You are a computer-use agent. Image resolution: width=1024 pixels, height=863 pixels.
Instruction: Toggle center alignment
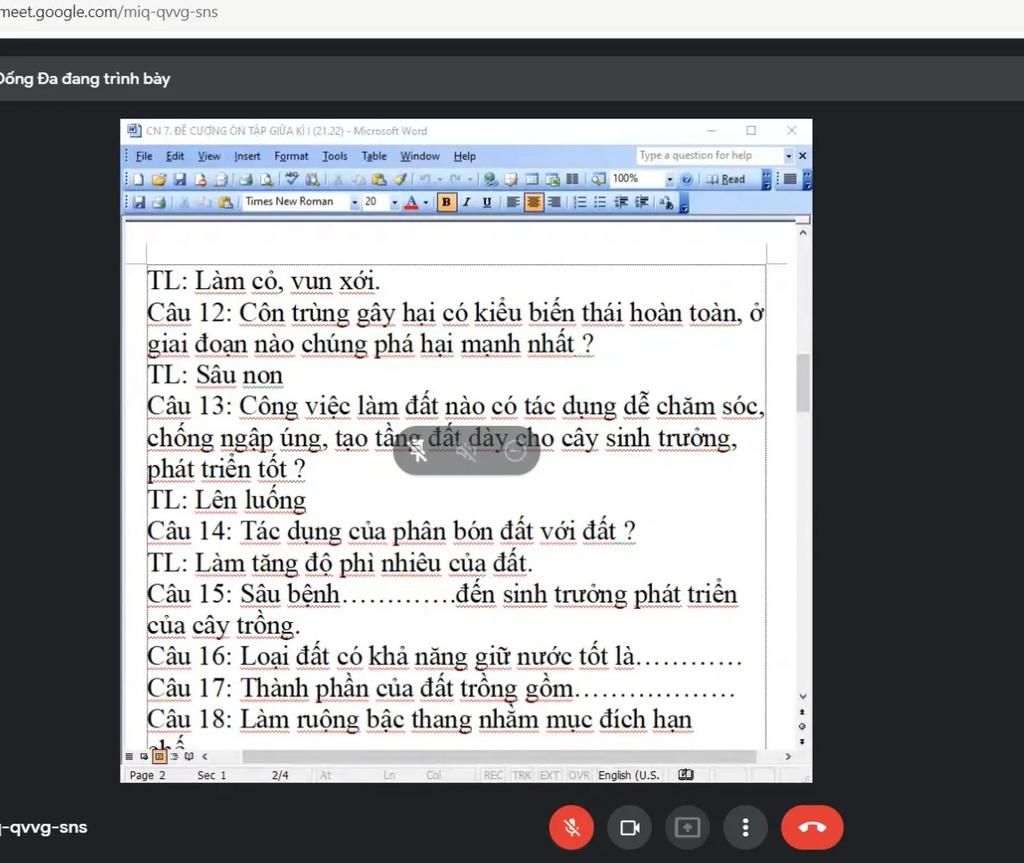pos(534,202)
